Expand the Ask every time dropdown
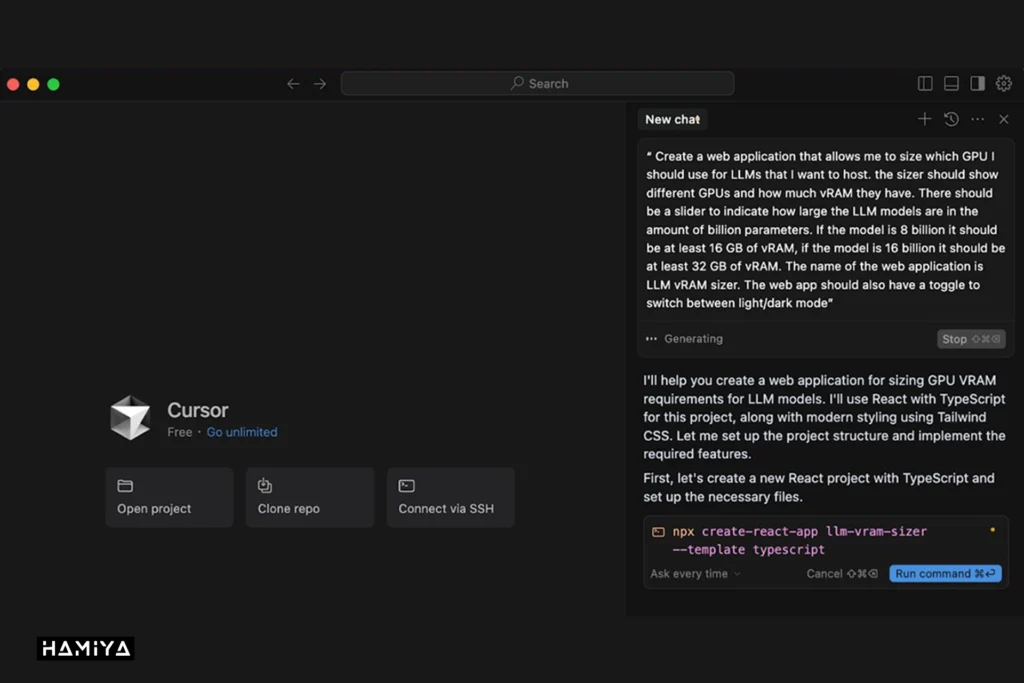This screenshot has height=683, width=1024. tap(695, 574)
